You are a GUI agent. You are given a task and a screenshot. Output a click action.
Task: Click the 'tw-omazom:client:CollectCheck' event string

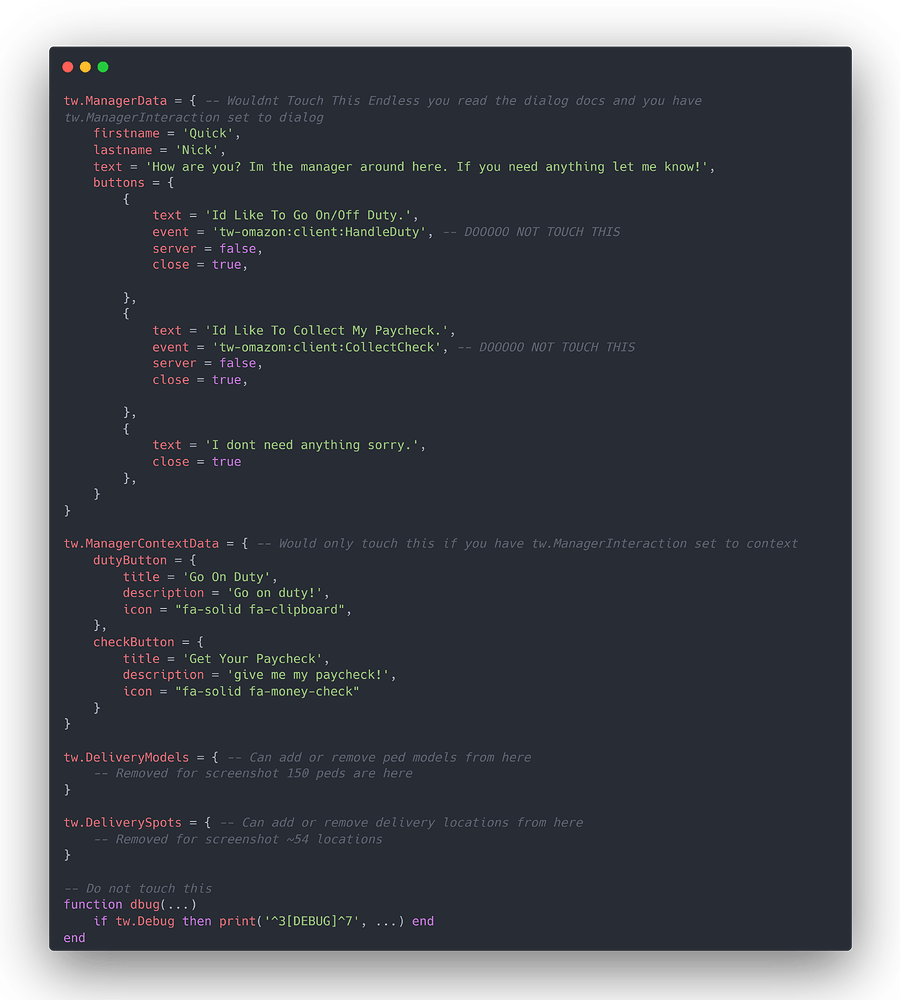[327, 348]
